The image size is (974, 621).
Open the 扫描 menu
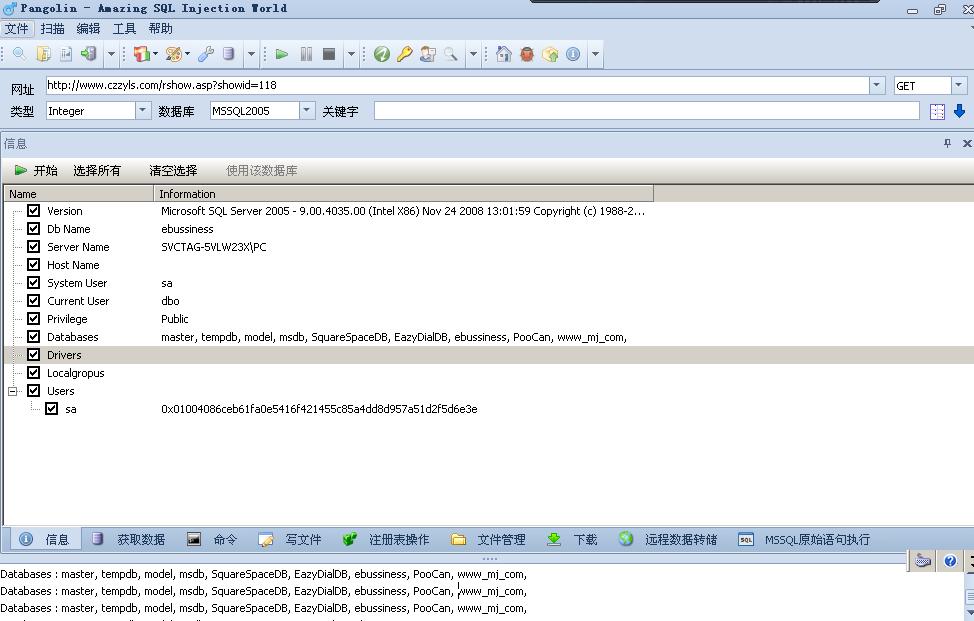click(53, 29)
